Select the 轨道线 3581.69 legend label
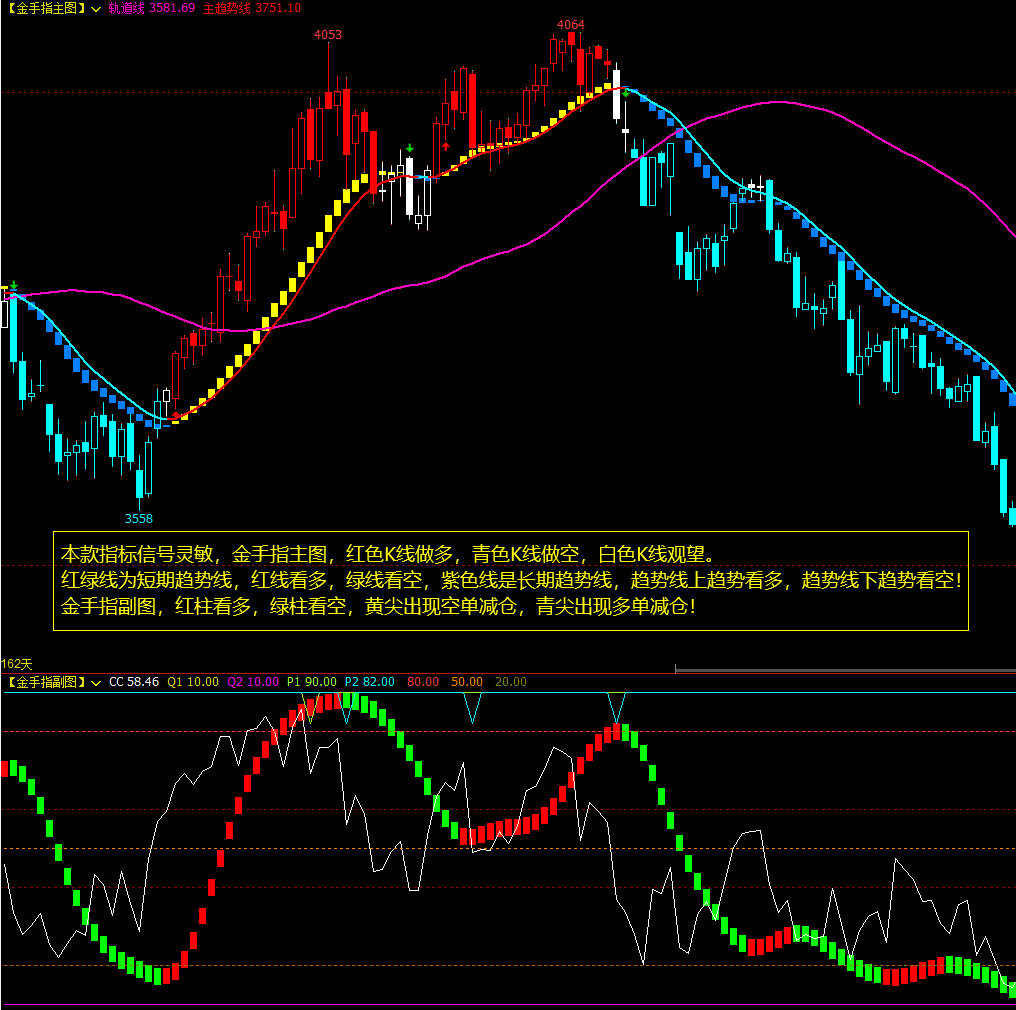 [152, 8]
